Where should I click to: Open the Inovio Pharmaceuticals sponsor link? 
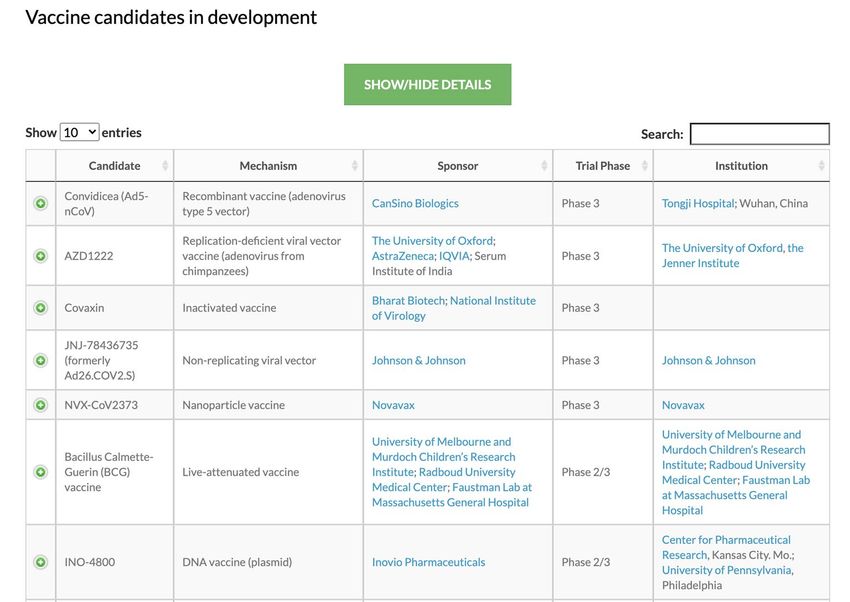tap(428, 562)
